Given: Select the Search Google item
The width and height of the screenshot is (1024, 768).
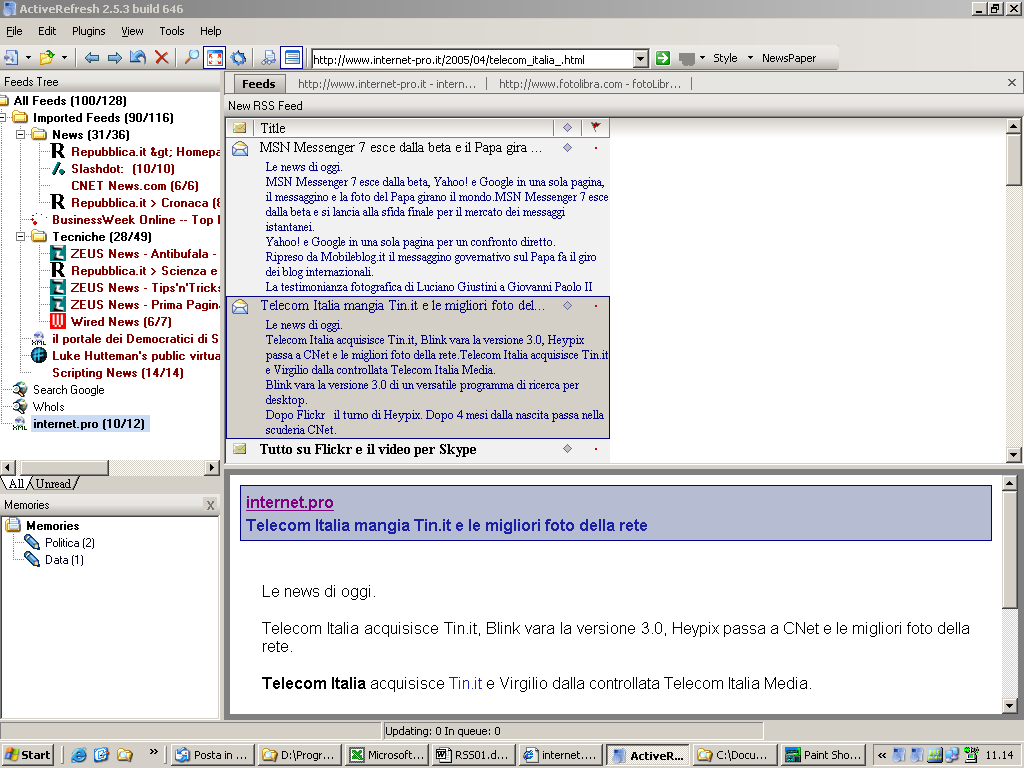Looking at the screenshot, I should pyautogui.click(x=69, y=389).
